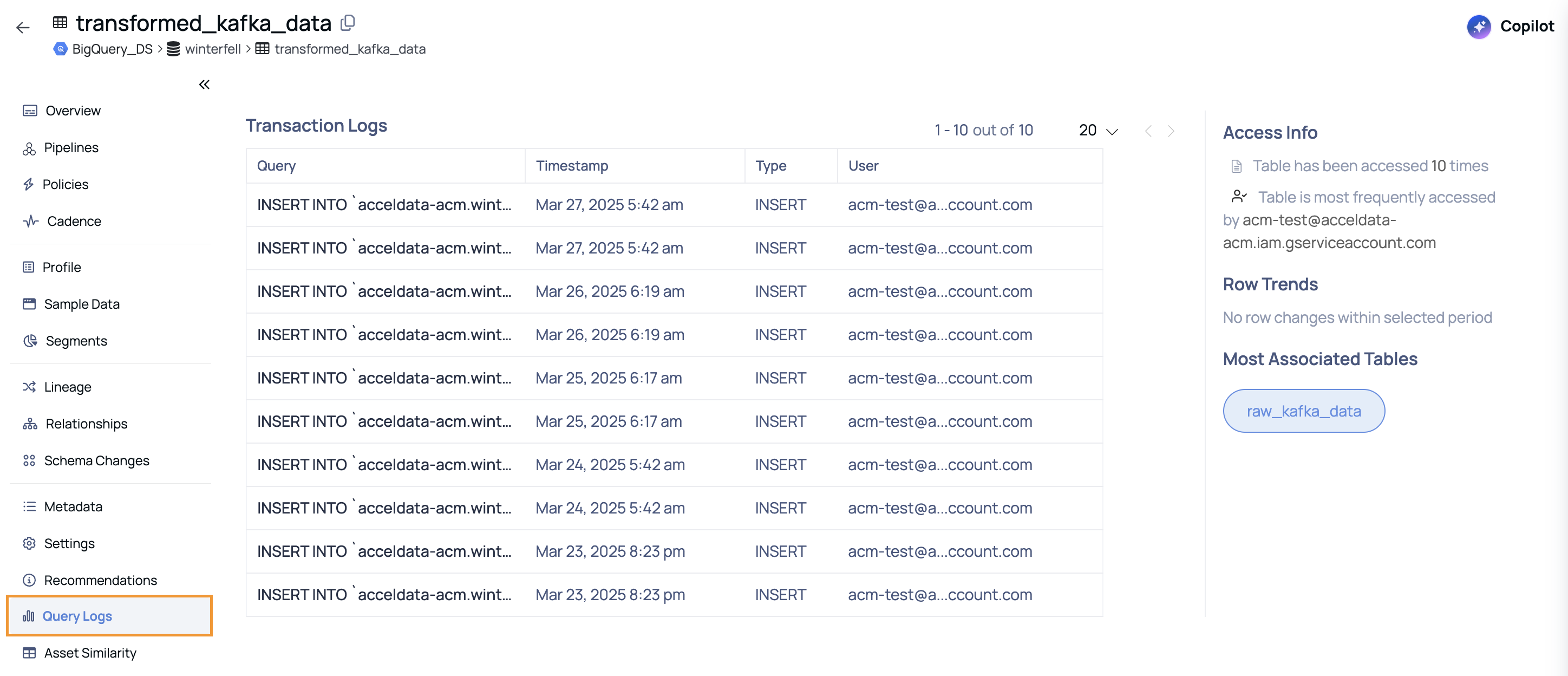Click the Sample Data icon
This screenshot has width=1568, height=676.
29,304
